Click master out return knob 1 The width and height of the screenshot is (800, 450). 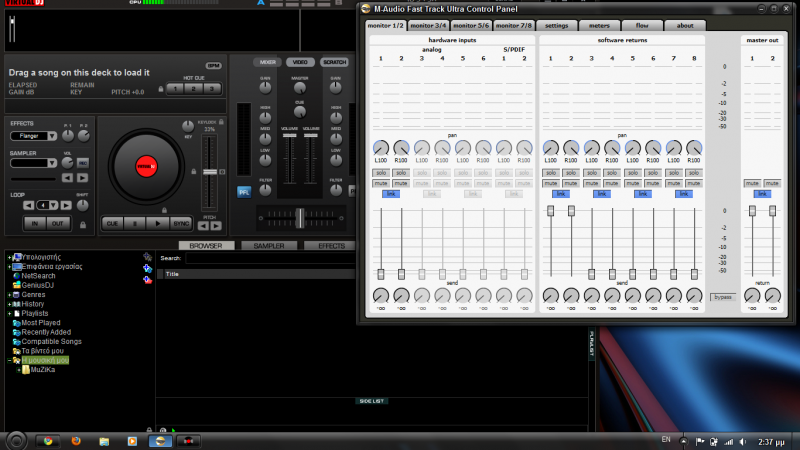click(x=752, y=295)
